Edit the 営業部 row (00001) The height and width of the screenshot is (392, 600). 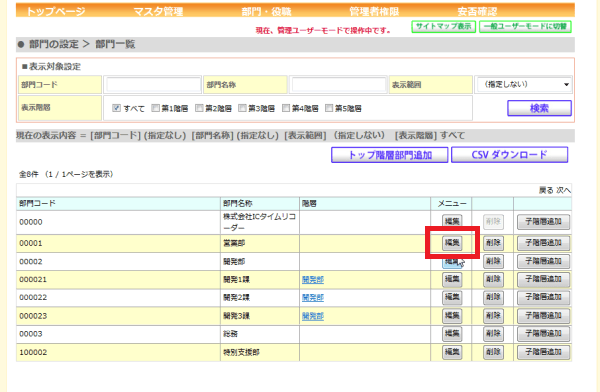[x=452, y=243]
